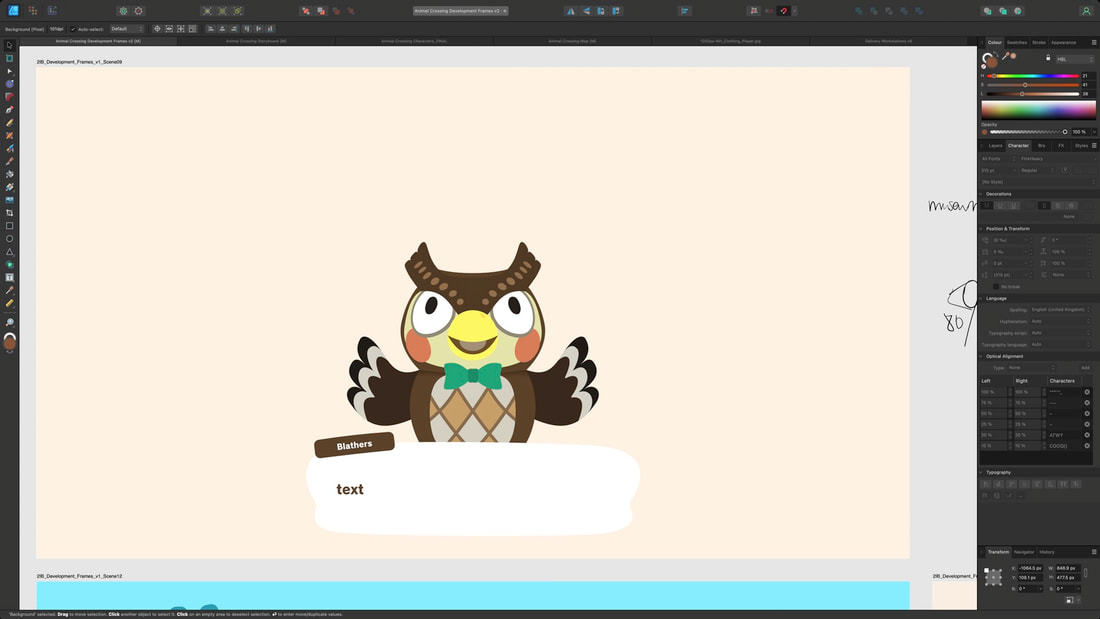Viewport: 1100px width, 619px height.
Task: Switch to the Export persona
Action: coord(52,11)
